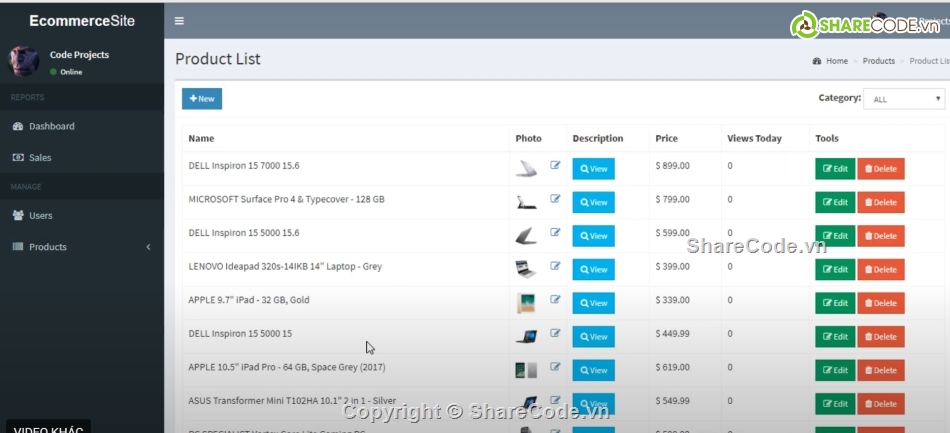The height and width of the screenshot is (433, 950).
Task: Click the Code Projects user name in sidebar
Action: pyautogui.click(x=79, y=55)
